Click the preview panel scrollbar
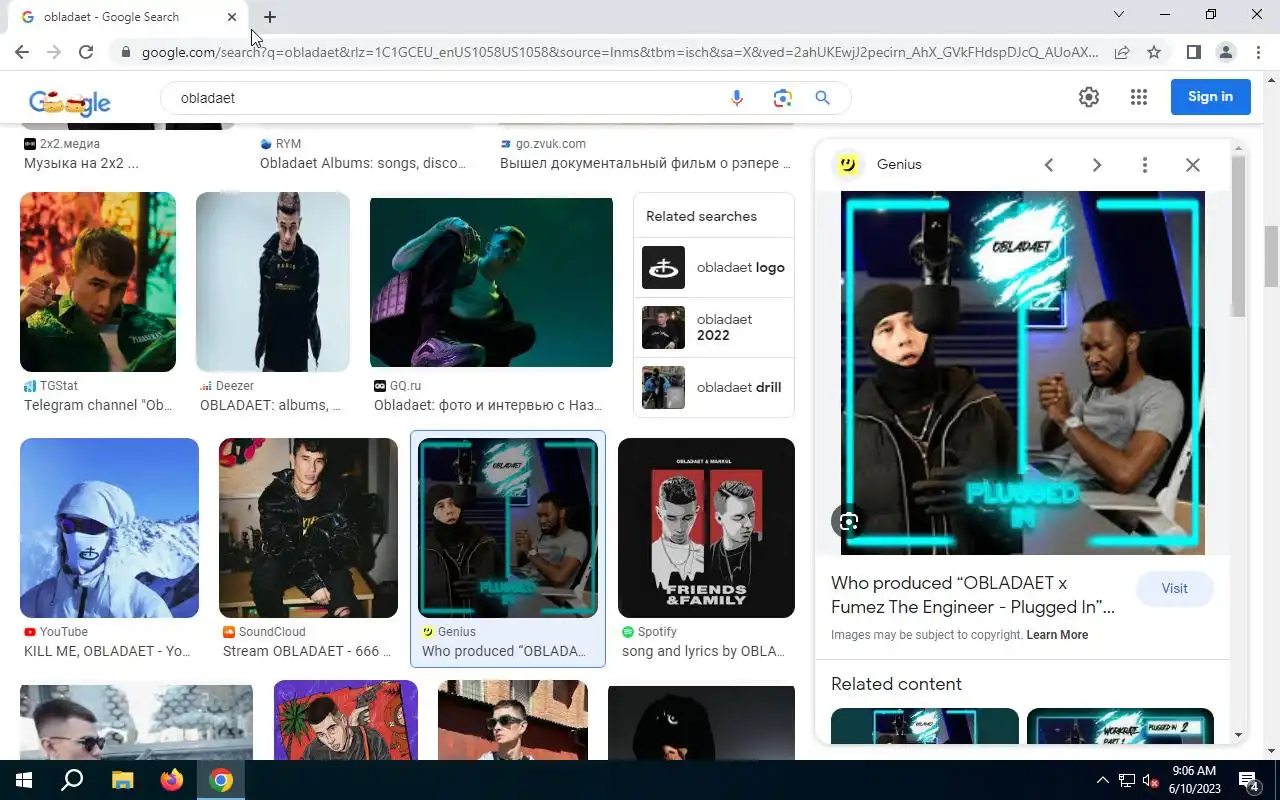Image resolution: width=1280 pixels, height=800 pixels. pos(1238,237)
